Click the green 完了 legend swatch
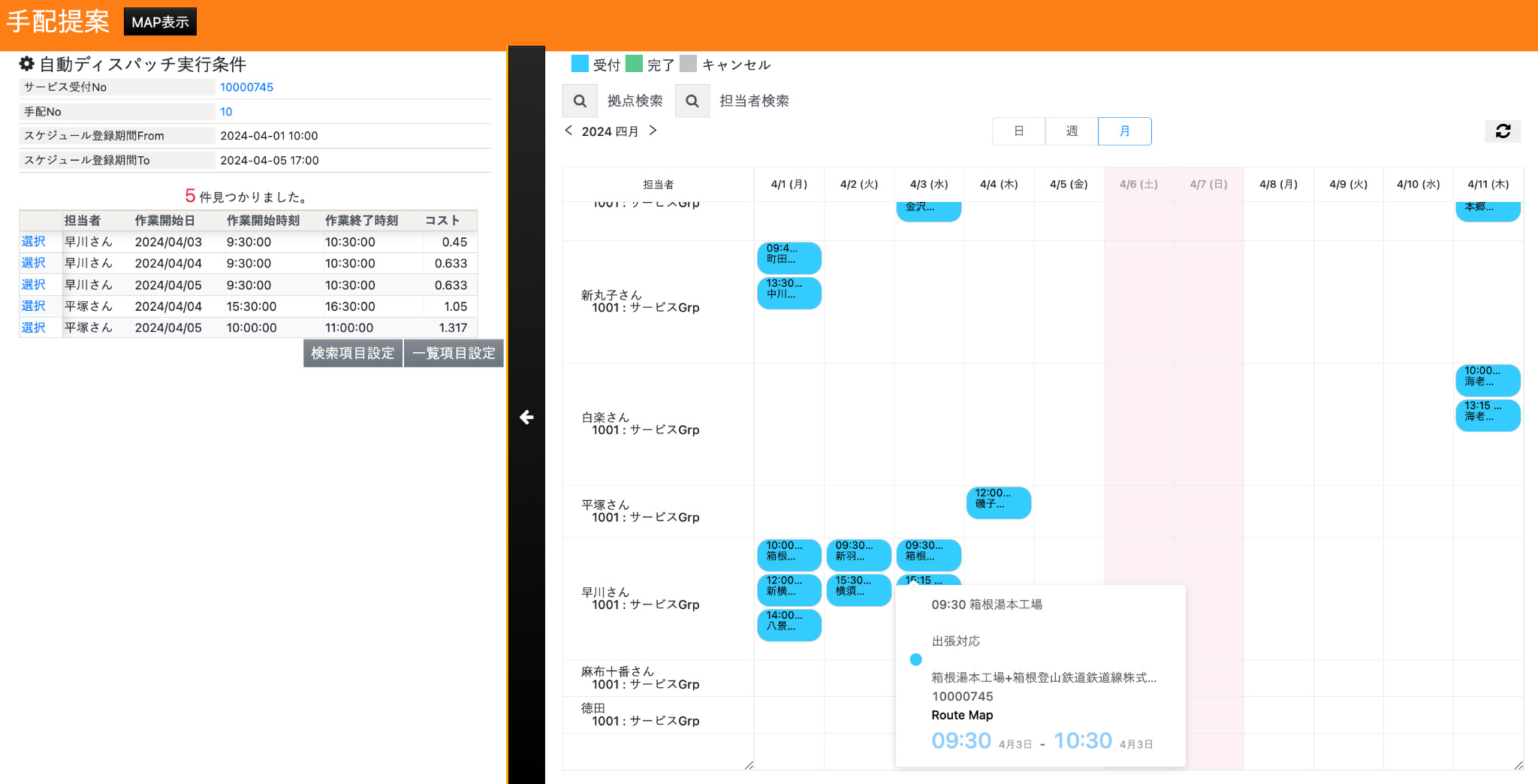 tap(634, 64)
